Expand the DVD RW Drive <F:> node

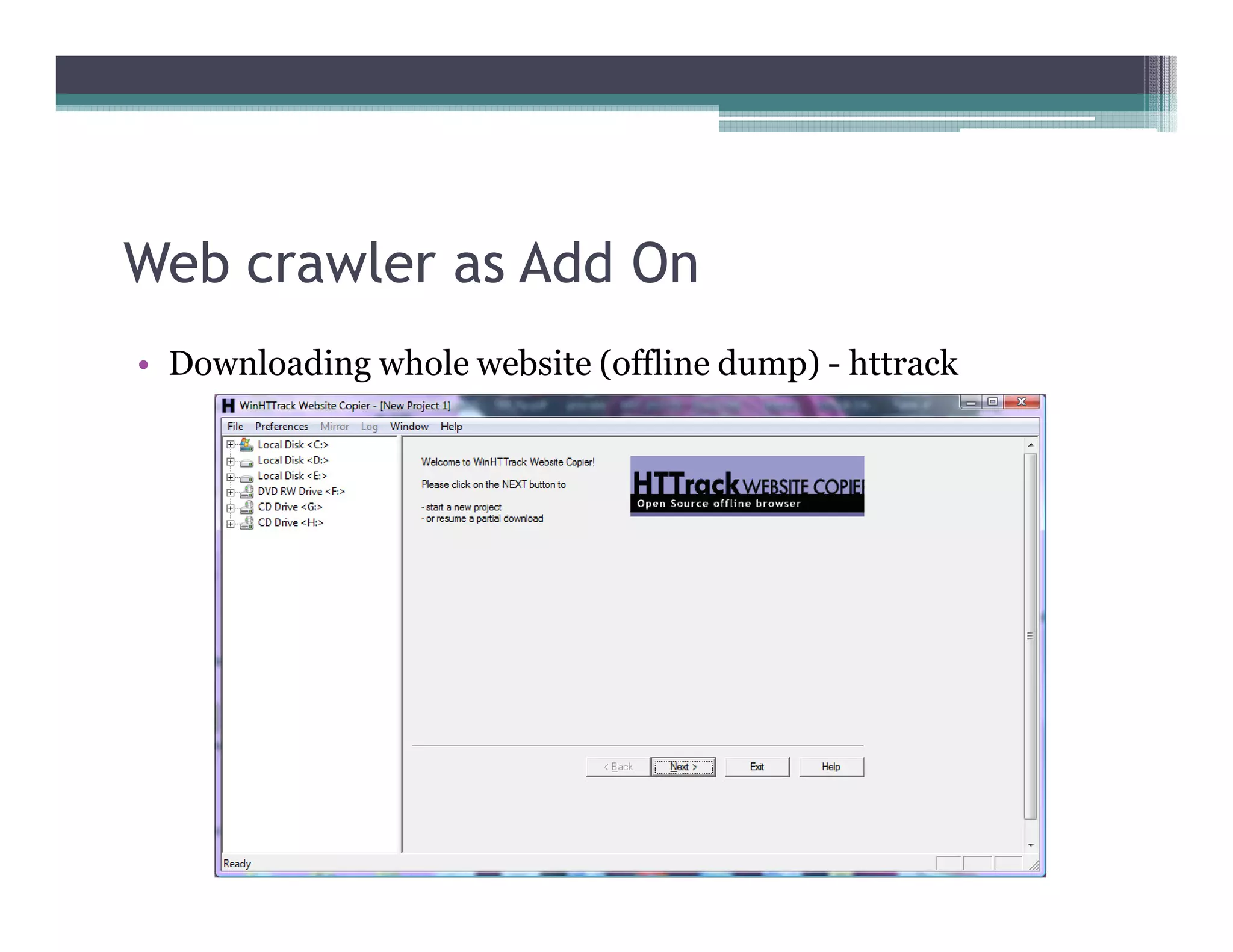tap(230, 492)
